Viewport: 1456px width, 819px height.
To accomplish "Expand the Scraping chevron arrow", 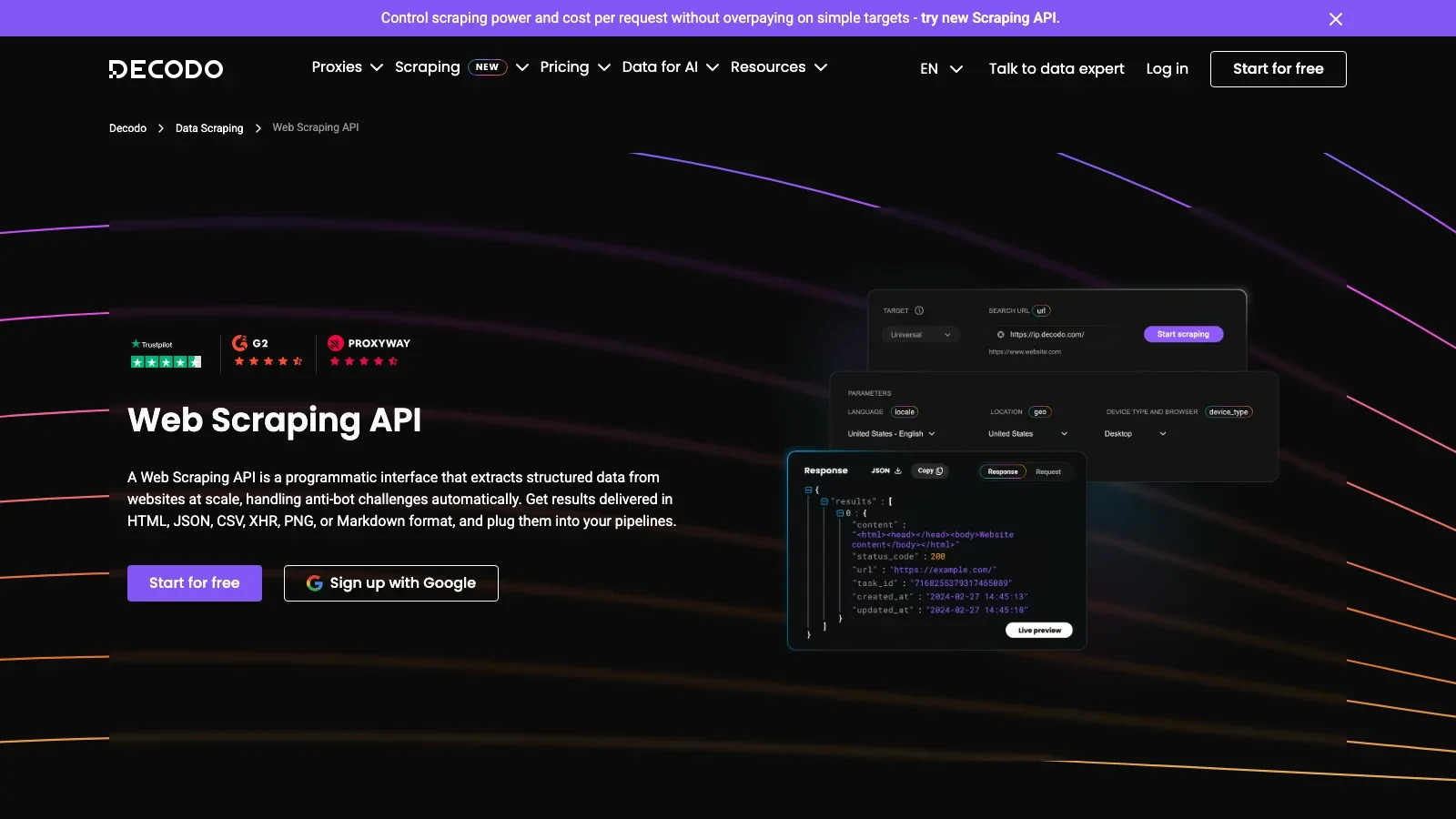I will 522,67.
